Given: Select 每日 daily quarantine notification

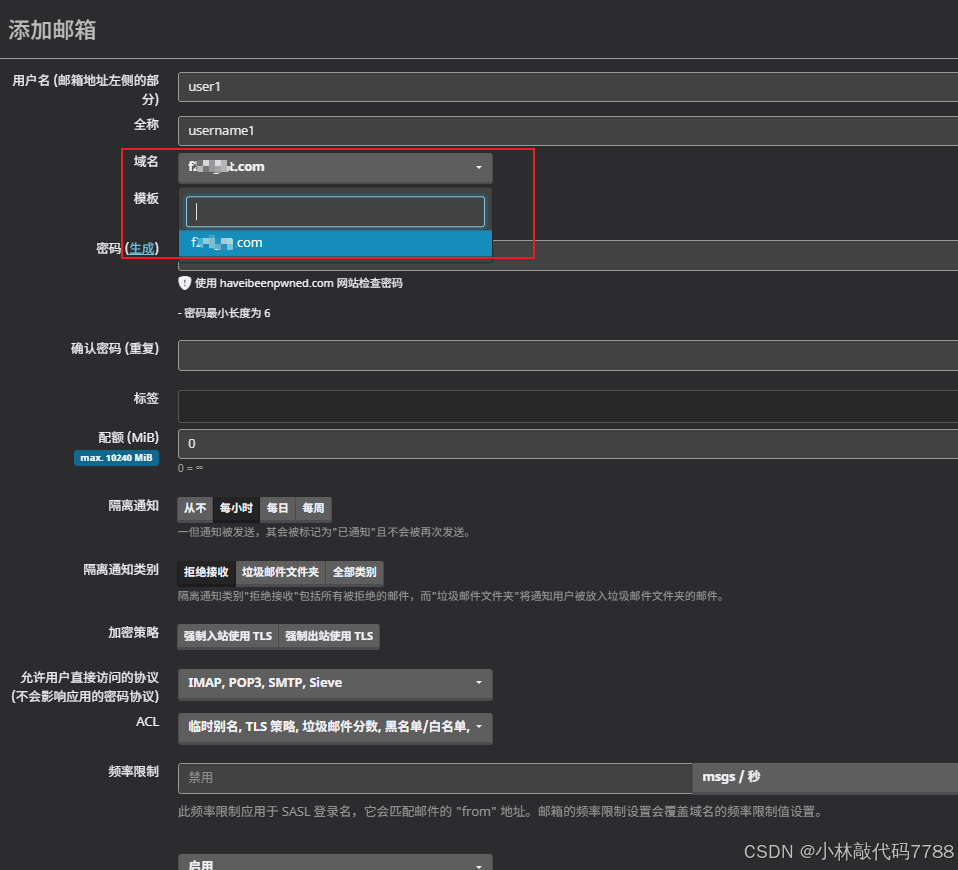Looking at the screenshot, I should tap(276, 509).
